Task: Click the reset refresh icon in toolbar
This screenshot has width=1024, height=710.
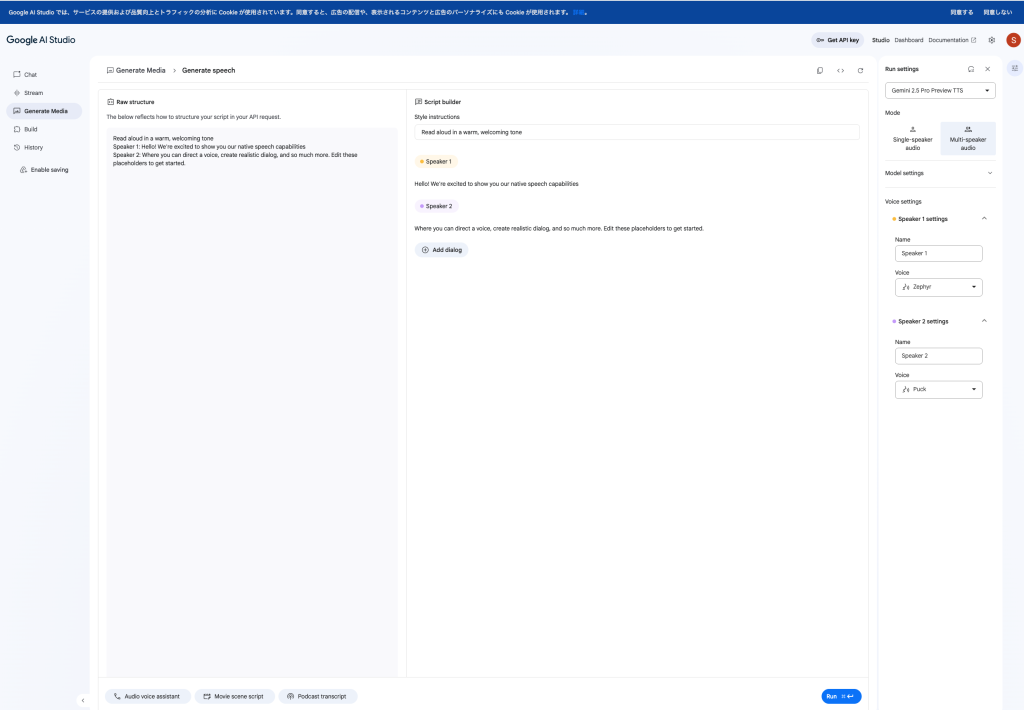Action: [x=860, y=71]
